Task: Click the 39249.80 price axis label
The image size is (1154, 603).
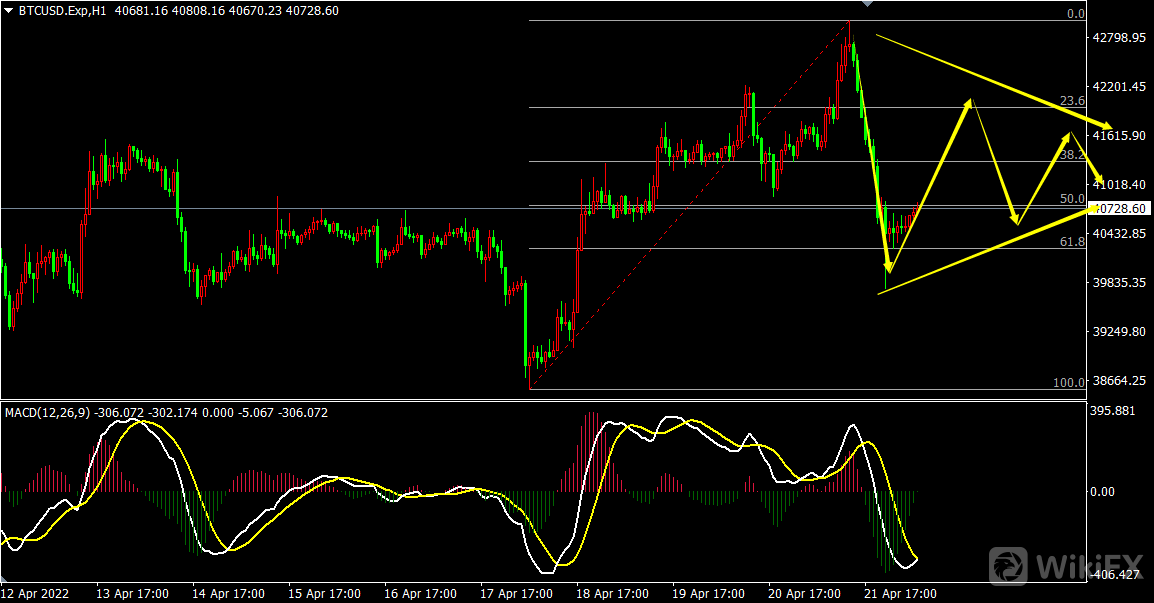Action: (1119, 332)
